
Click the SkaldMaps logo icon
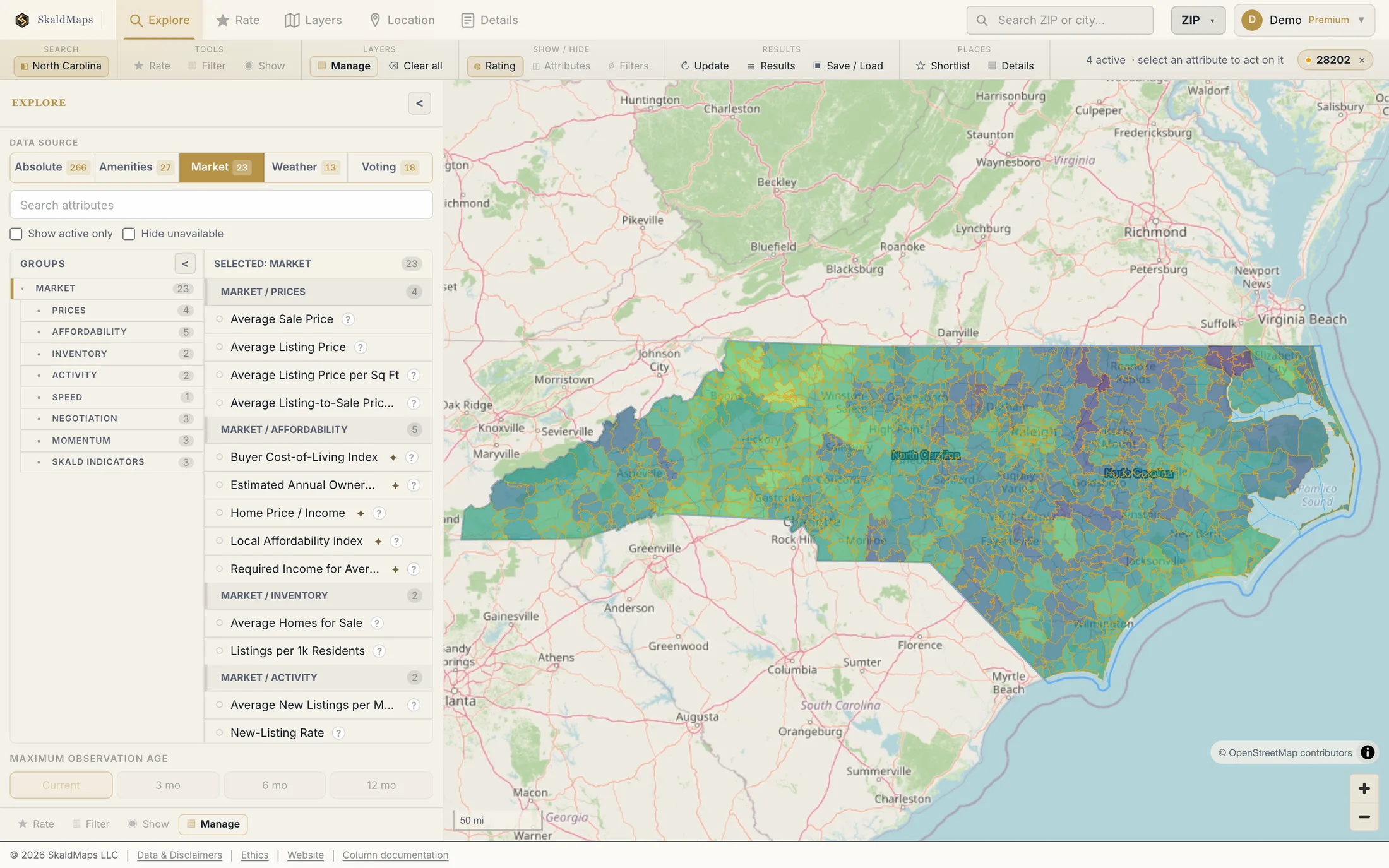tap(22, 20)
